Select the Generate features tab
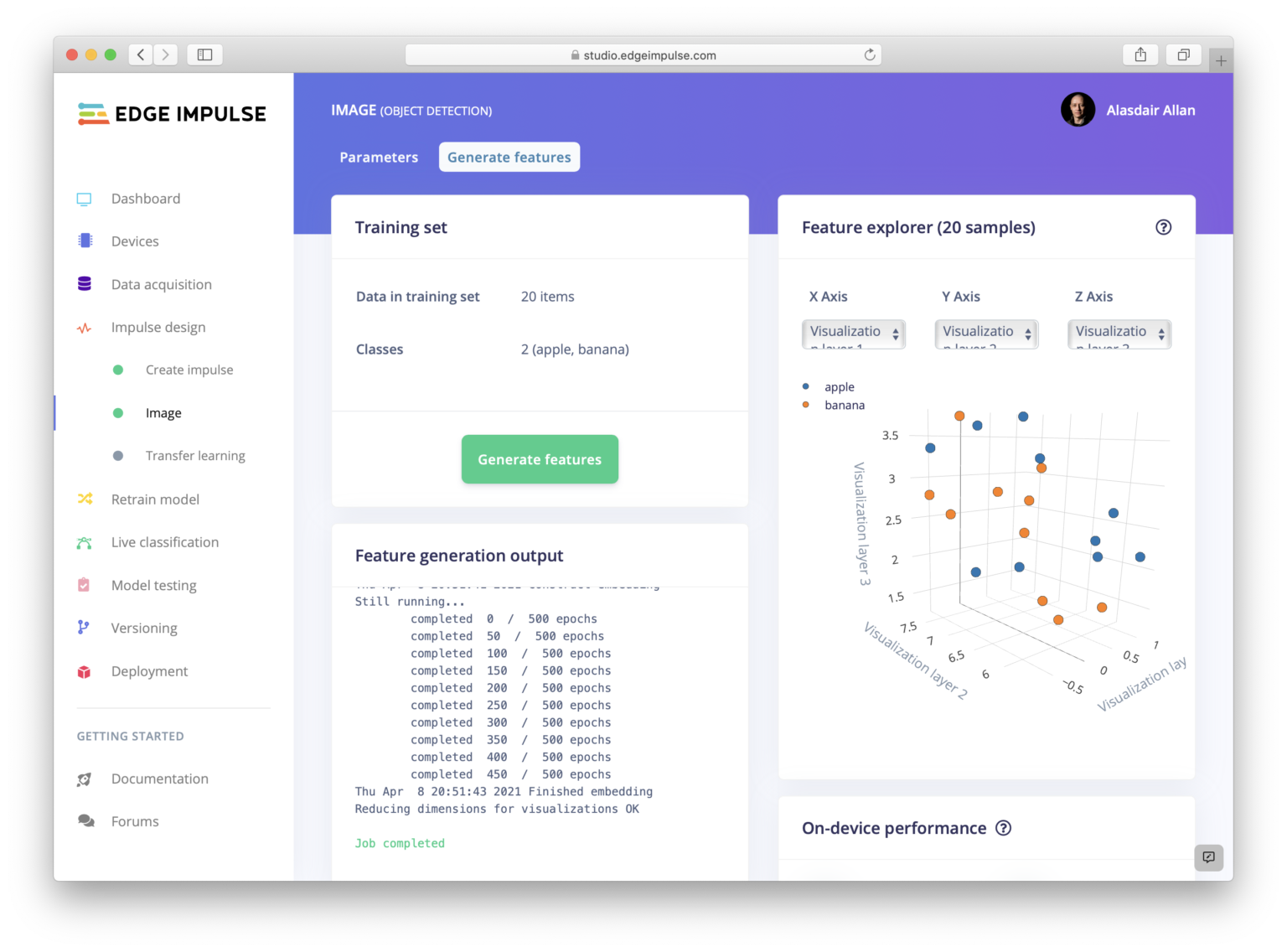Screen dimensions: 1287x952 coord(509,157)
